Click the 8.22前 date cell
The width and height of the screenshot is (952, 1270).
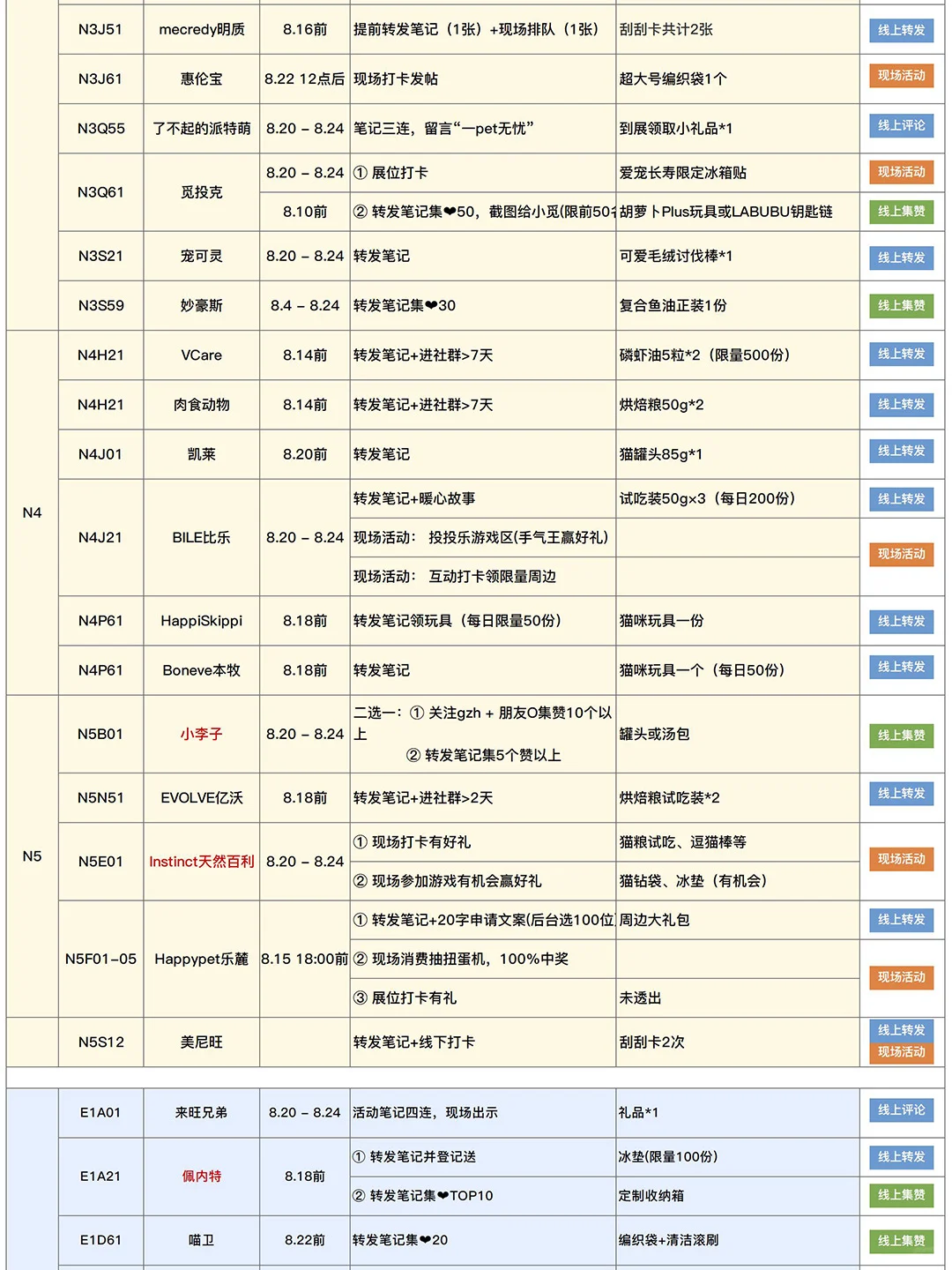coord(305,1240)
